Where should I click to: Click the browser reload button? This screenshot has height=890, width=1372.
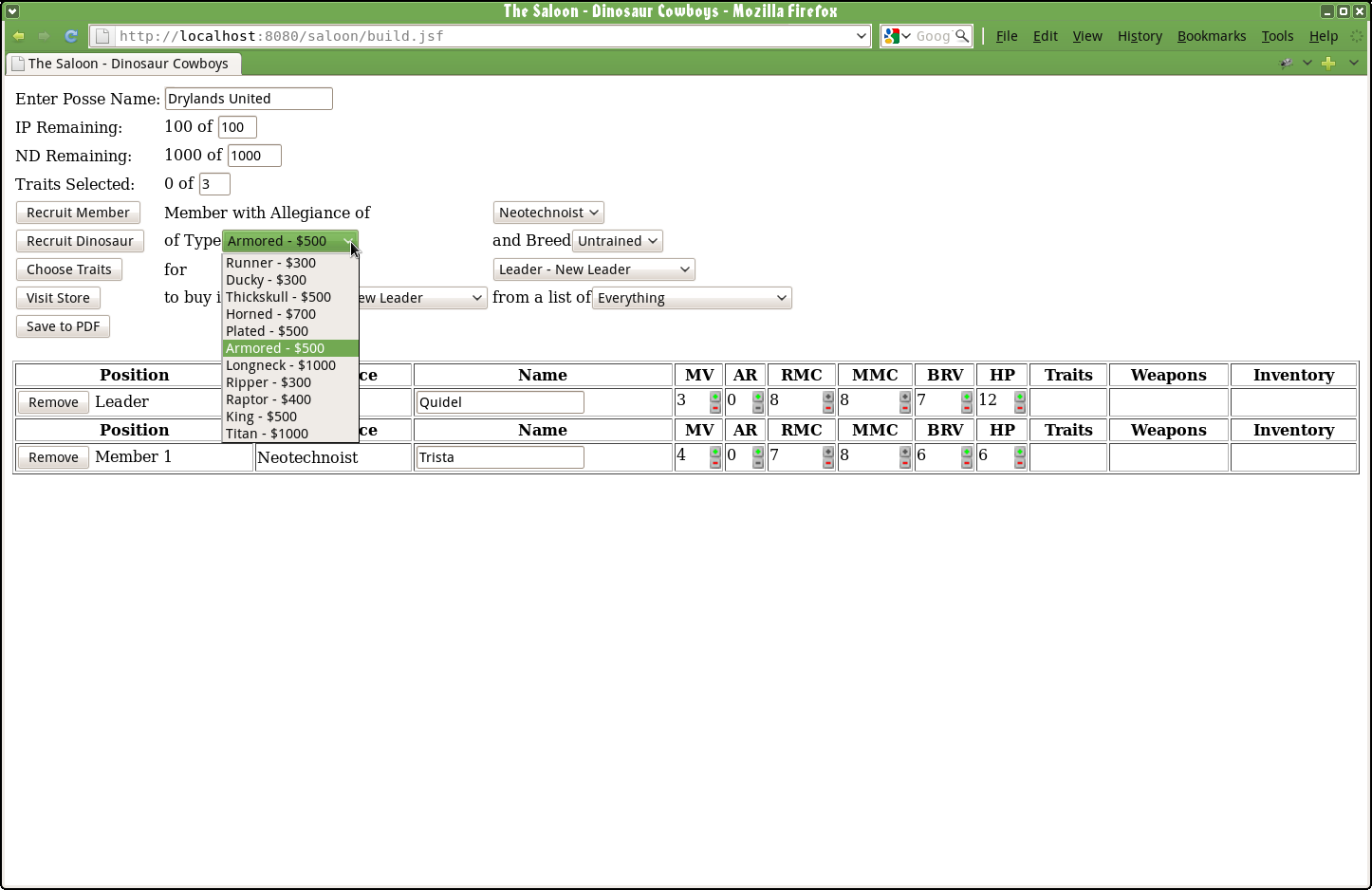[x=71, y=36]
